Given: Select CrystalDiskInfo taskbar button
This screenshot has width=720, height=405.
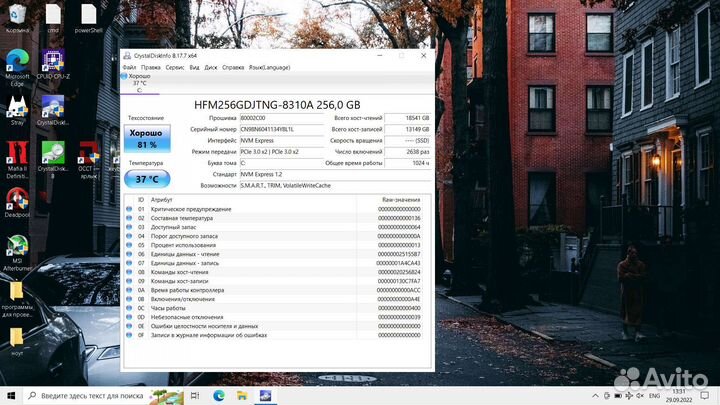Looking at the screenshot, I should (265, 396).
